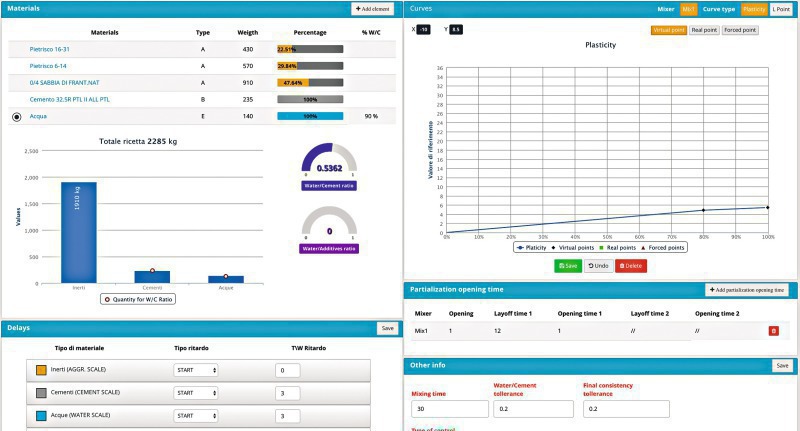Screen dimensions: 800x431
Task: Open the 0/4 SABBIA DI FRANT.NAT link
Action: [64, 83]
